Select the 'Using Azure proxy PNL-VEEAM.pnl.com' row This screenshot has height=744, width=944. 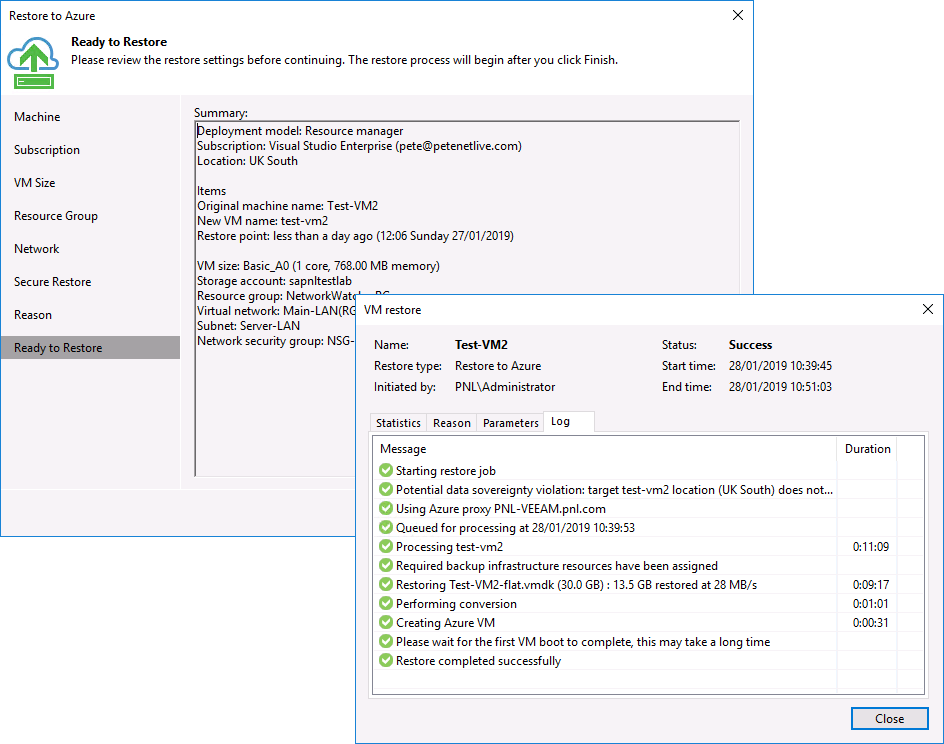coord(648,509)
